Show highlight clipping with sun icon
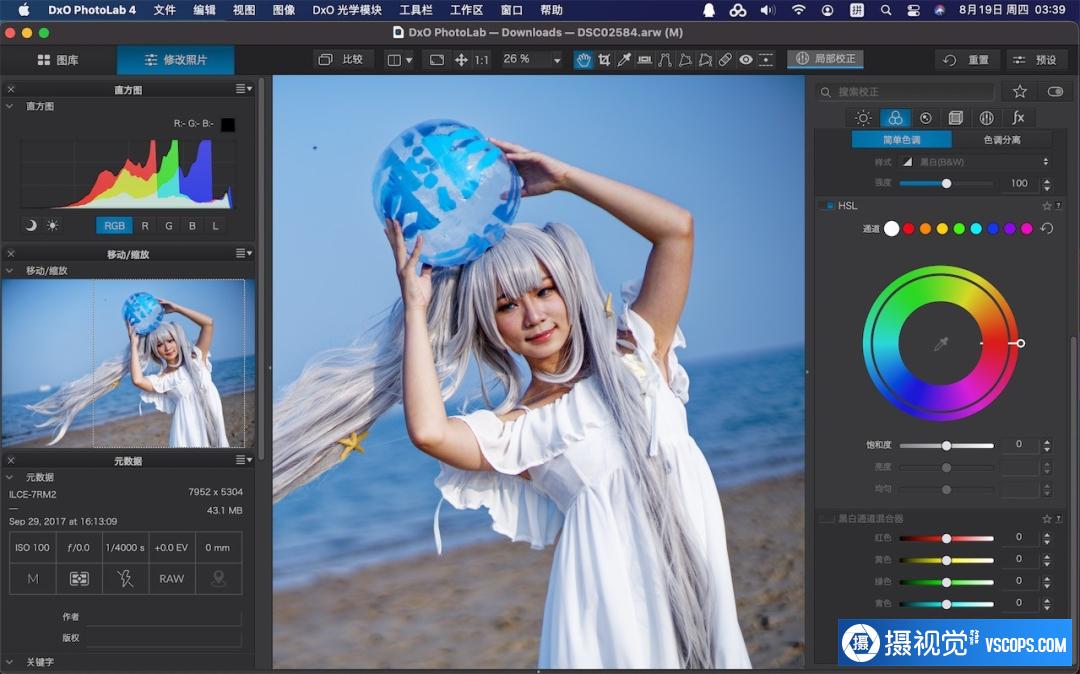Screen dimensions: 1080x674 coord(52,225)
